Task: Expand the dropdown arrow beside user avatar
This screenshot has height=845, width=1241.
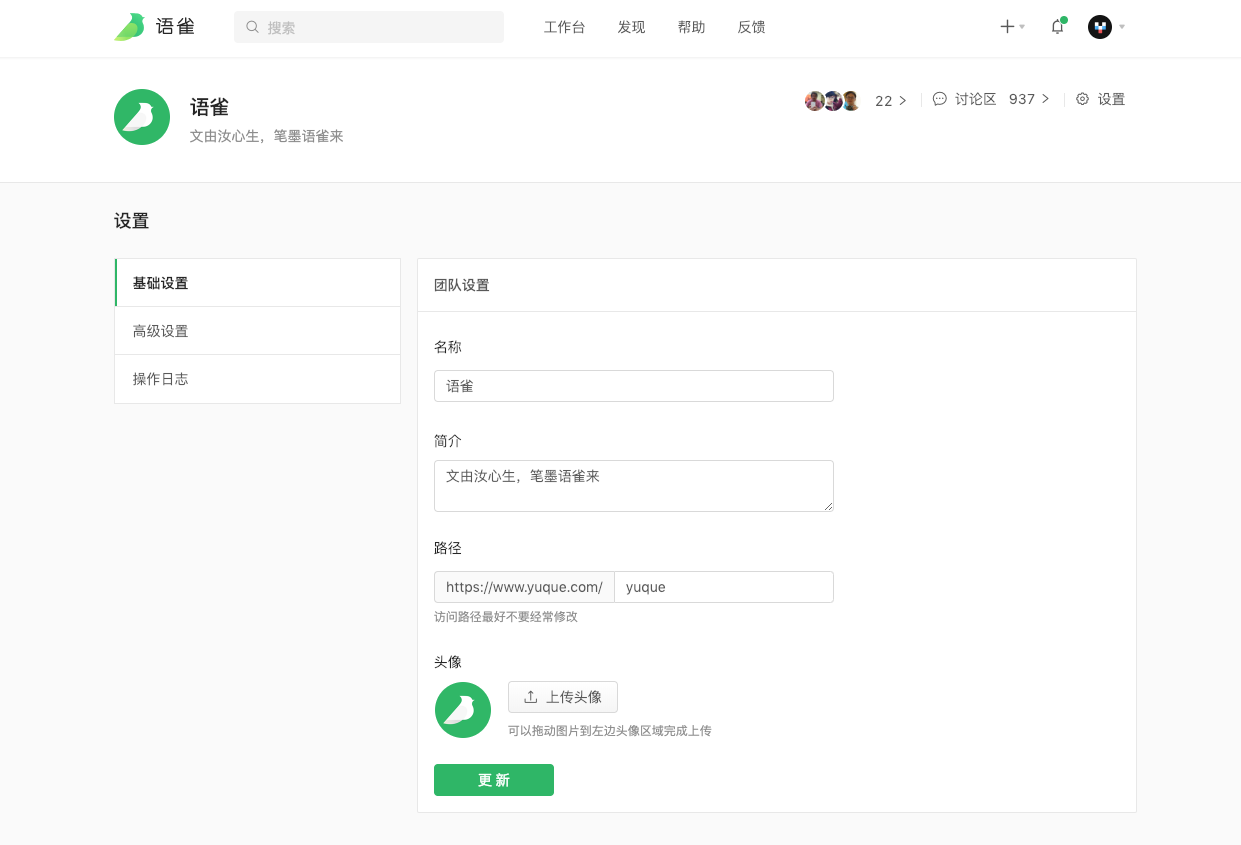Action: 1122,27
